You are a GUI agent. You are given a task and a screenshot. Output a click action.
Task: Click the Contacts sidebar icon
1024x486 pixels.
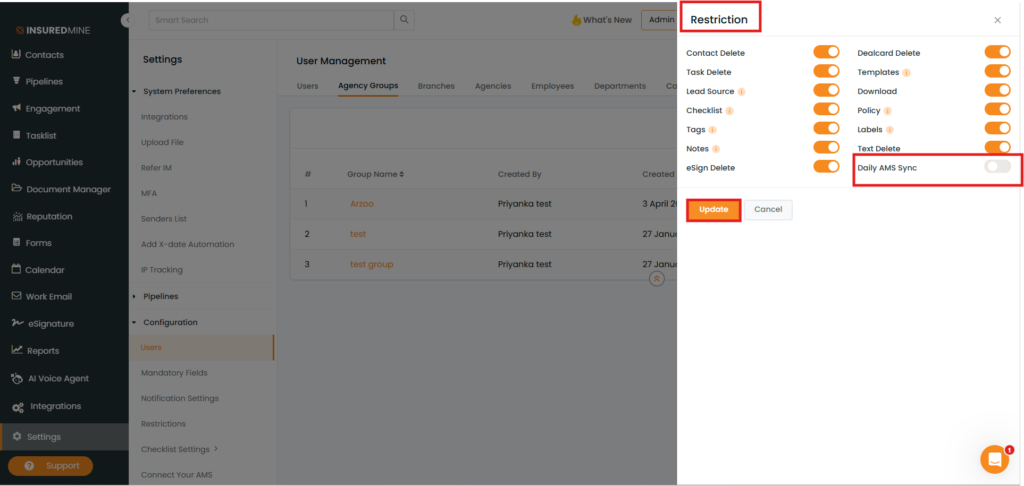pos(16,55)
